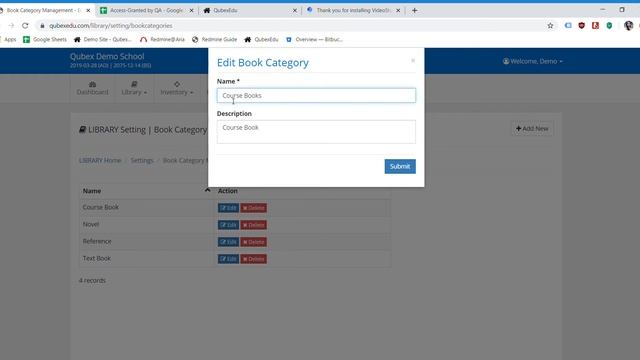Click the Add New button
The image size is (640, 360).
point(532,129)
